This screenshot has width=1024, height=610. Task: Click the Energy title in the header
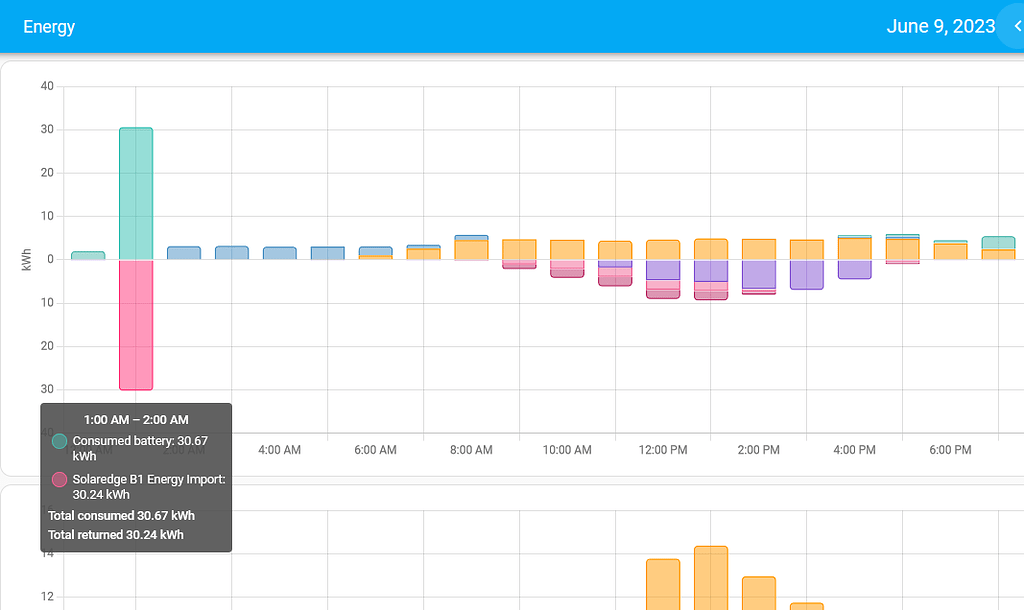[49, 26]
